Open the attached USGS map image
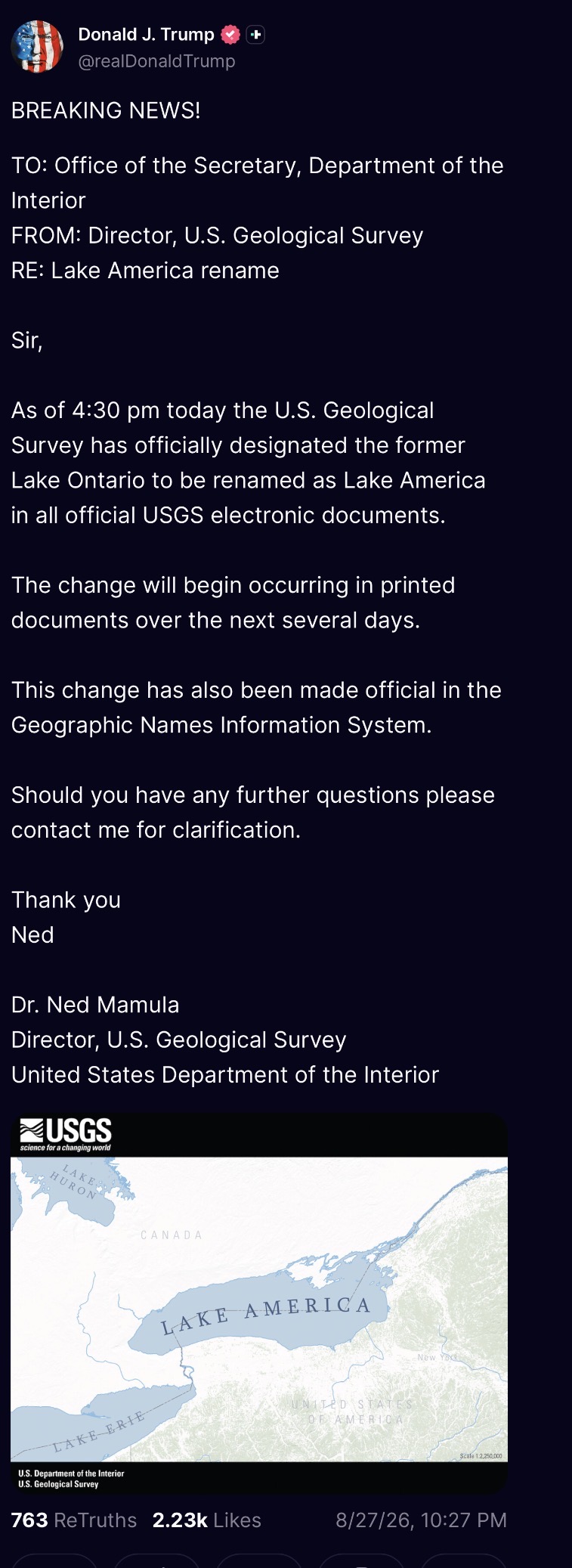The width and height of the screenshot is (572, 1568). coord(259,1303)
